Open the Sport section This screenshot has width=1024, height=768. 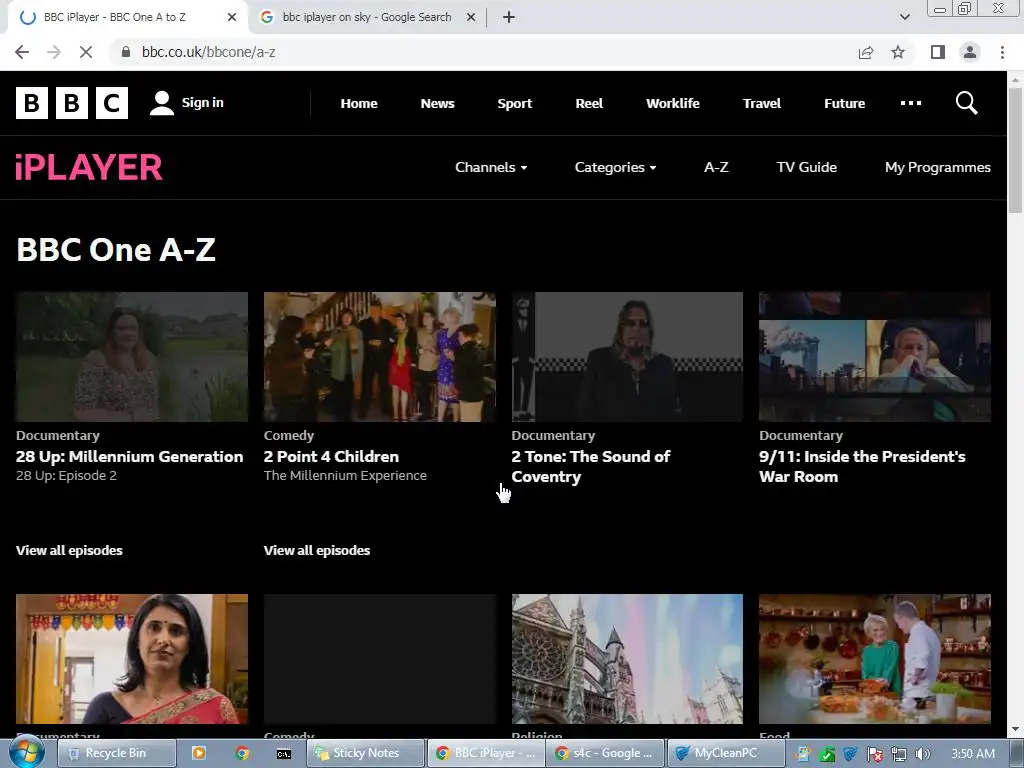tap(515, 103)
